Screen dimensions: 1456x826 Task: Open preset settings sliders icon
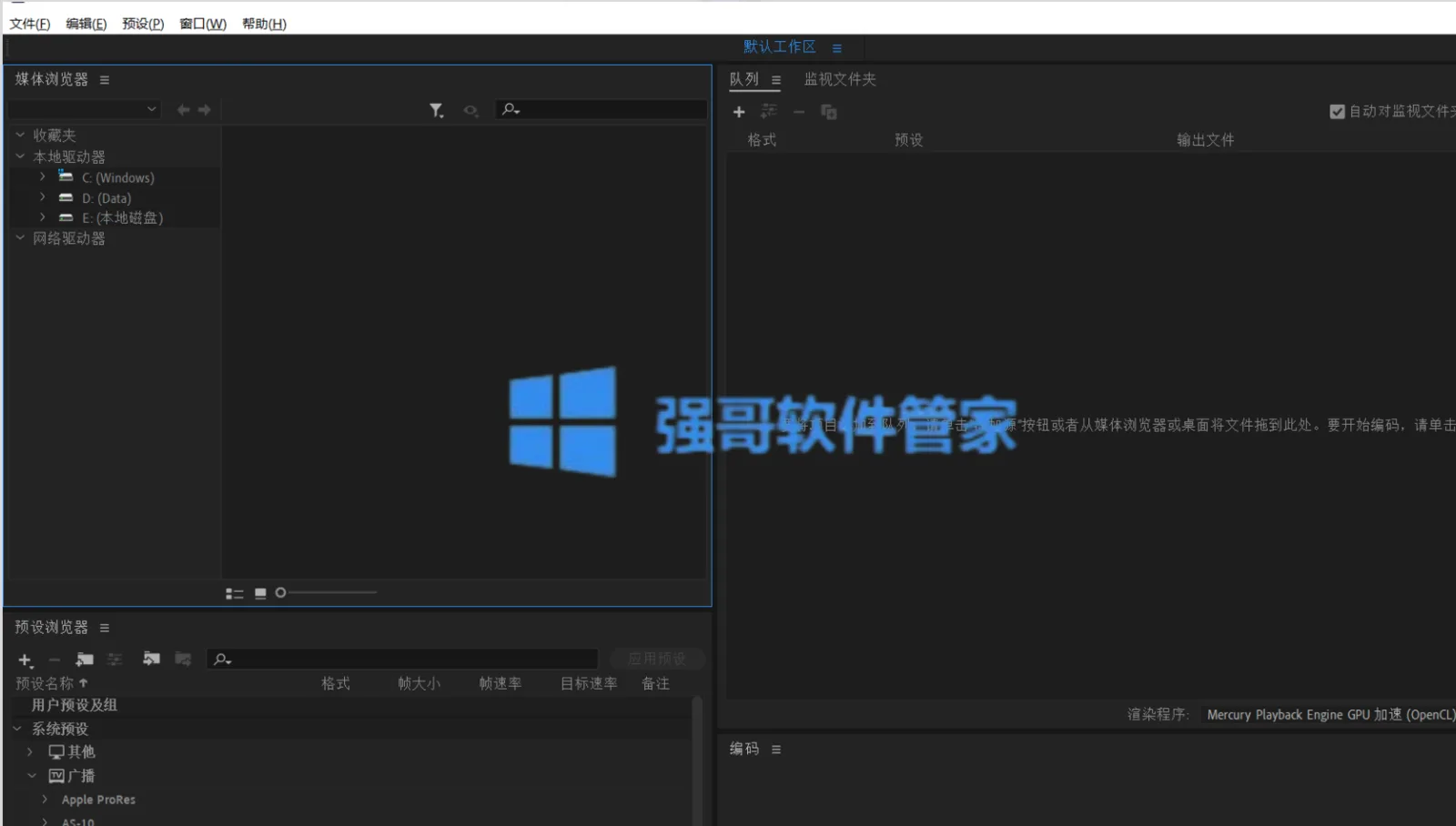pyautogui.click(x=115, y=659)
